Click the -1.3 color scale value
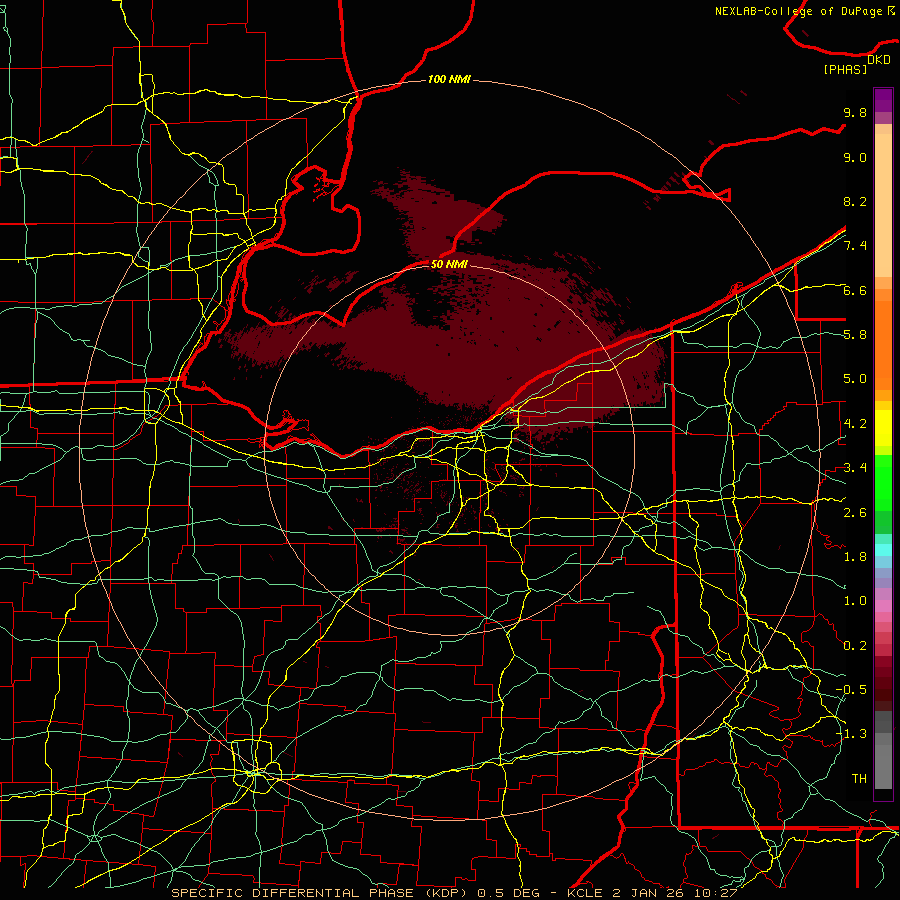900x900 pixels. tap(851, 734)
